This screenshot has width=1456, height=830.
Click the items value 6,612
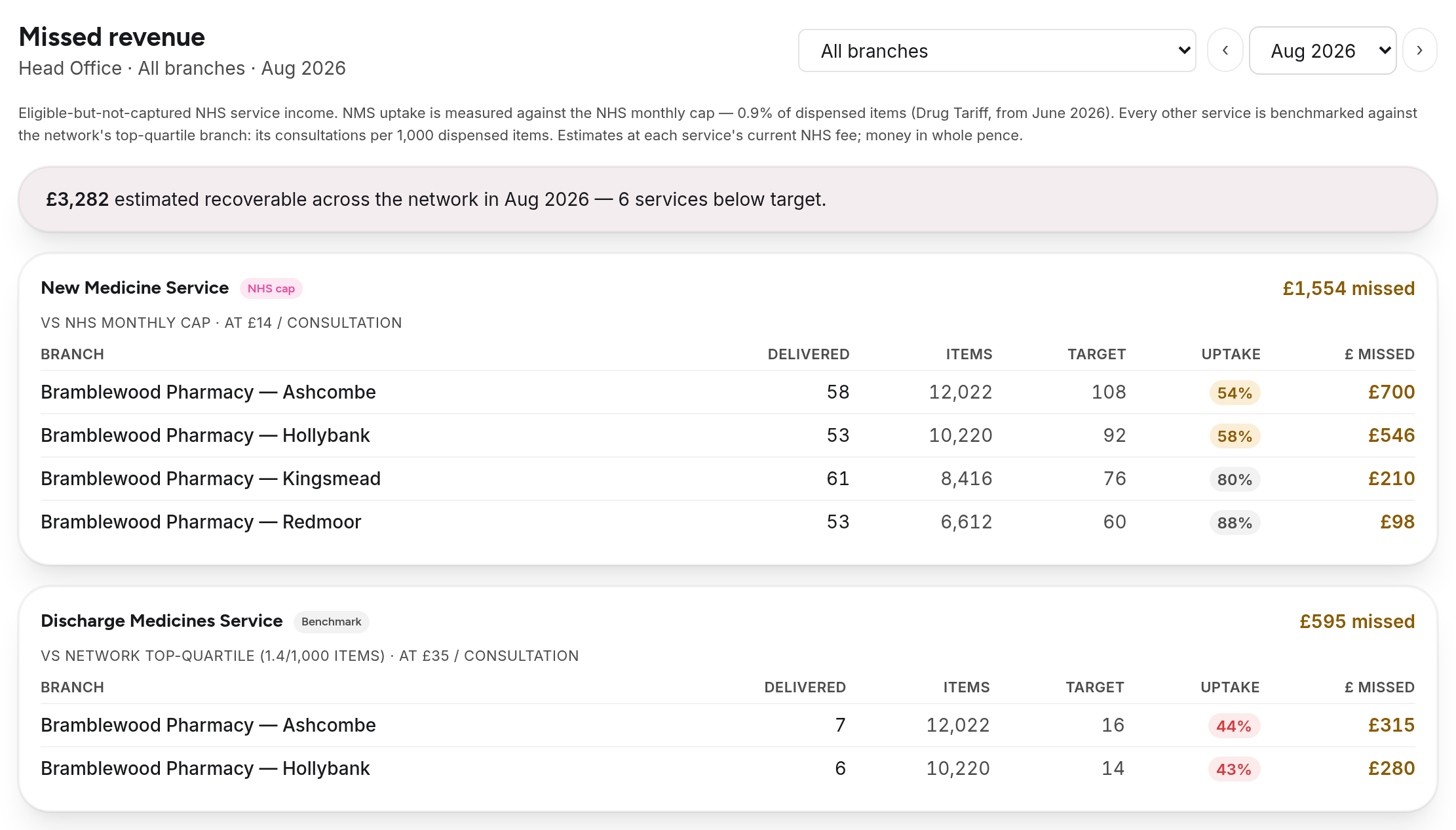[967, 522]
